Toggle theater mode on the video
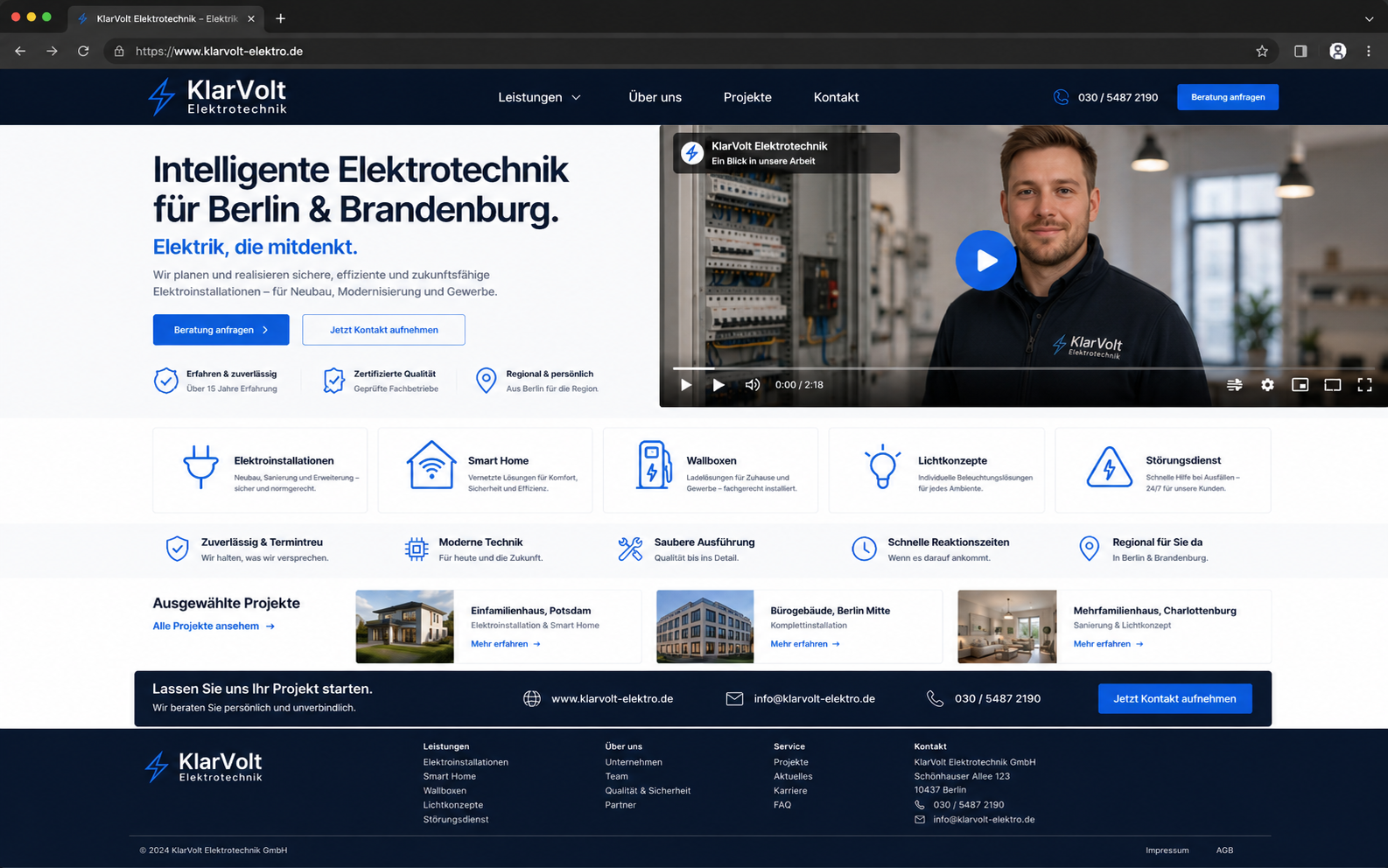1388x868 pixels. 1333,385
